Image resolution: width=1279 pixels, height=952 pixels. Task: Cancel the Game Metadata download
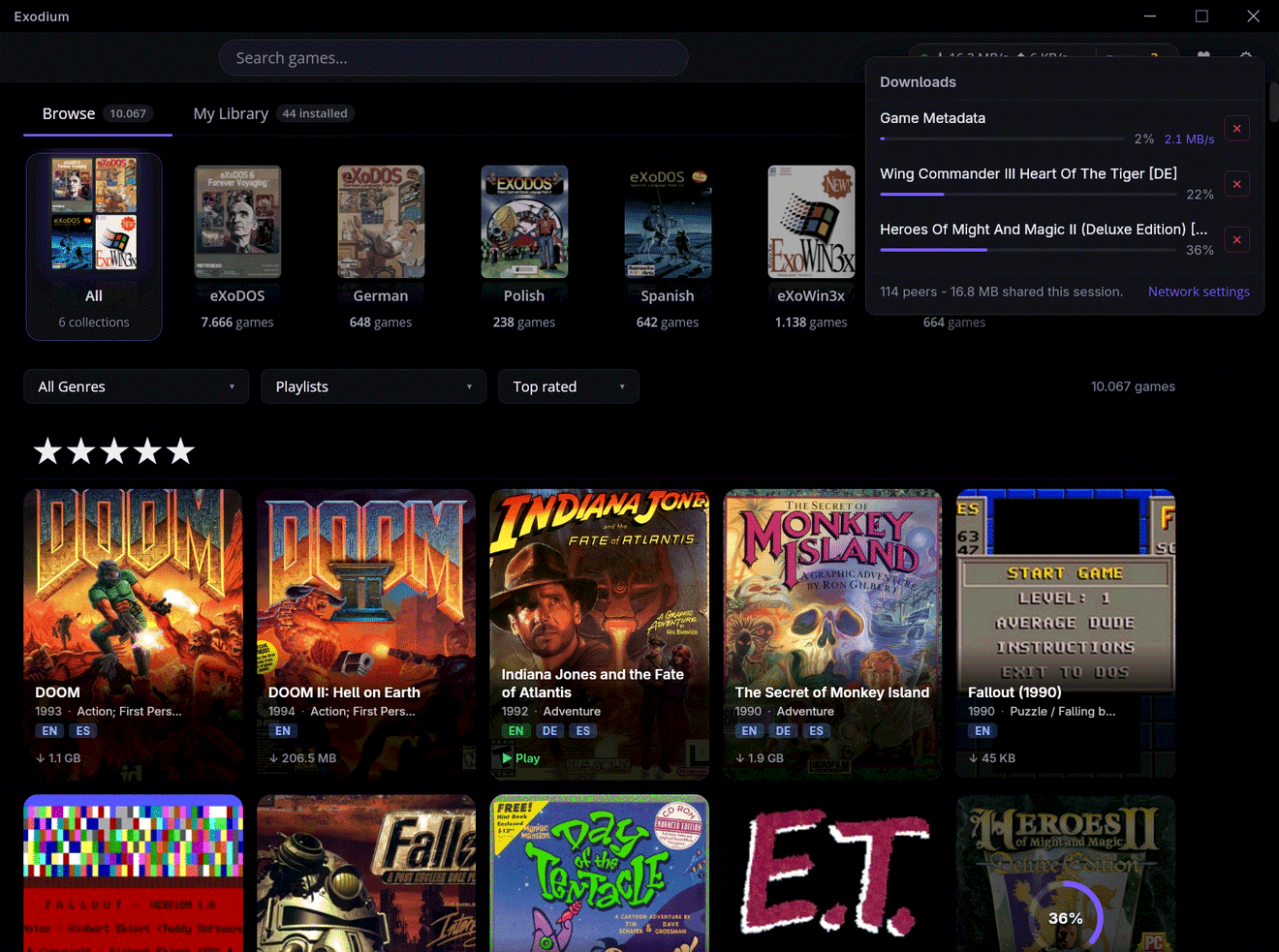[1236, 129]
